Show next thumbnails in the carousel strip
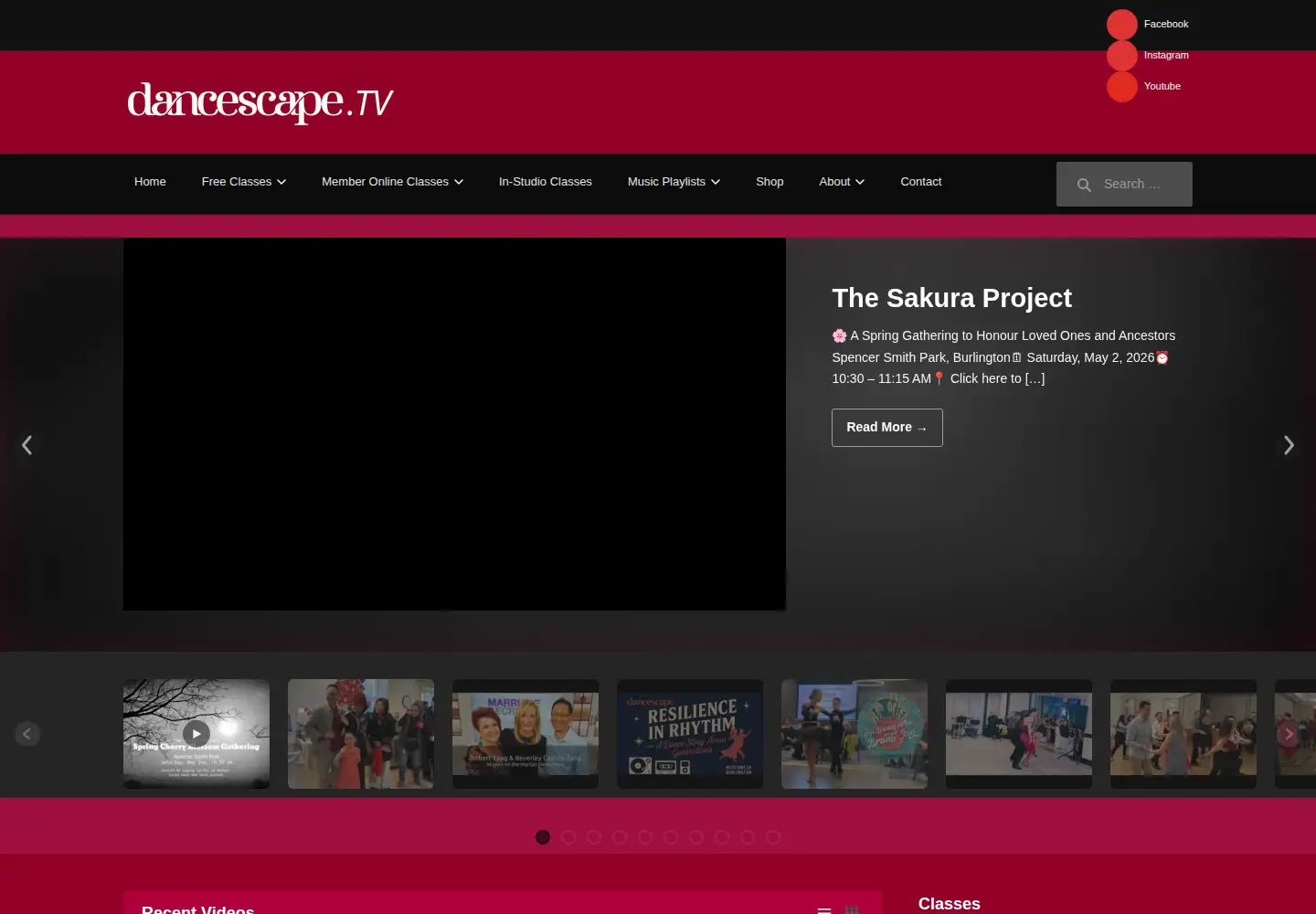Screen dimensions: 1316x914 (x=1289, y=734)
